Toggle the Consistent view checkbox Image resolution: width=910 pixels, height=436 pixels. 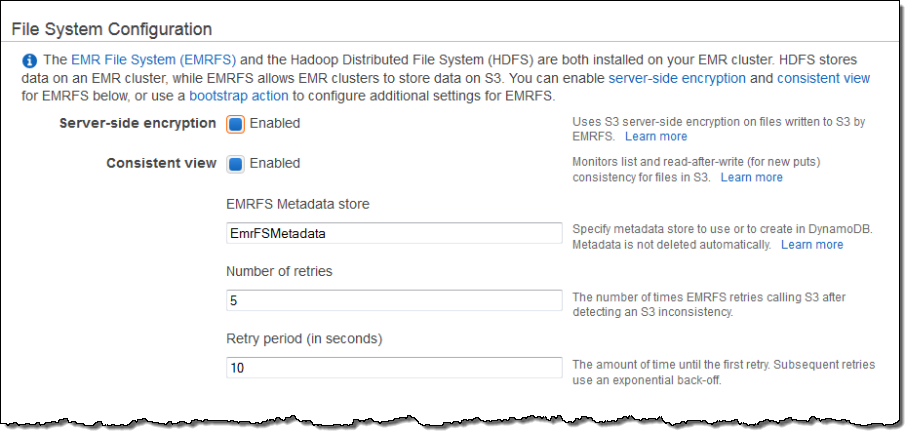pyautogui.click(x=235, y=164)
